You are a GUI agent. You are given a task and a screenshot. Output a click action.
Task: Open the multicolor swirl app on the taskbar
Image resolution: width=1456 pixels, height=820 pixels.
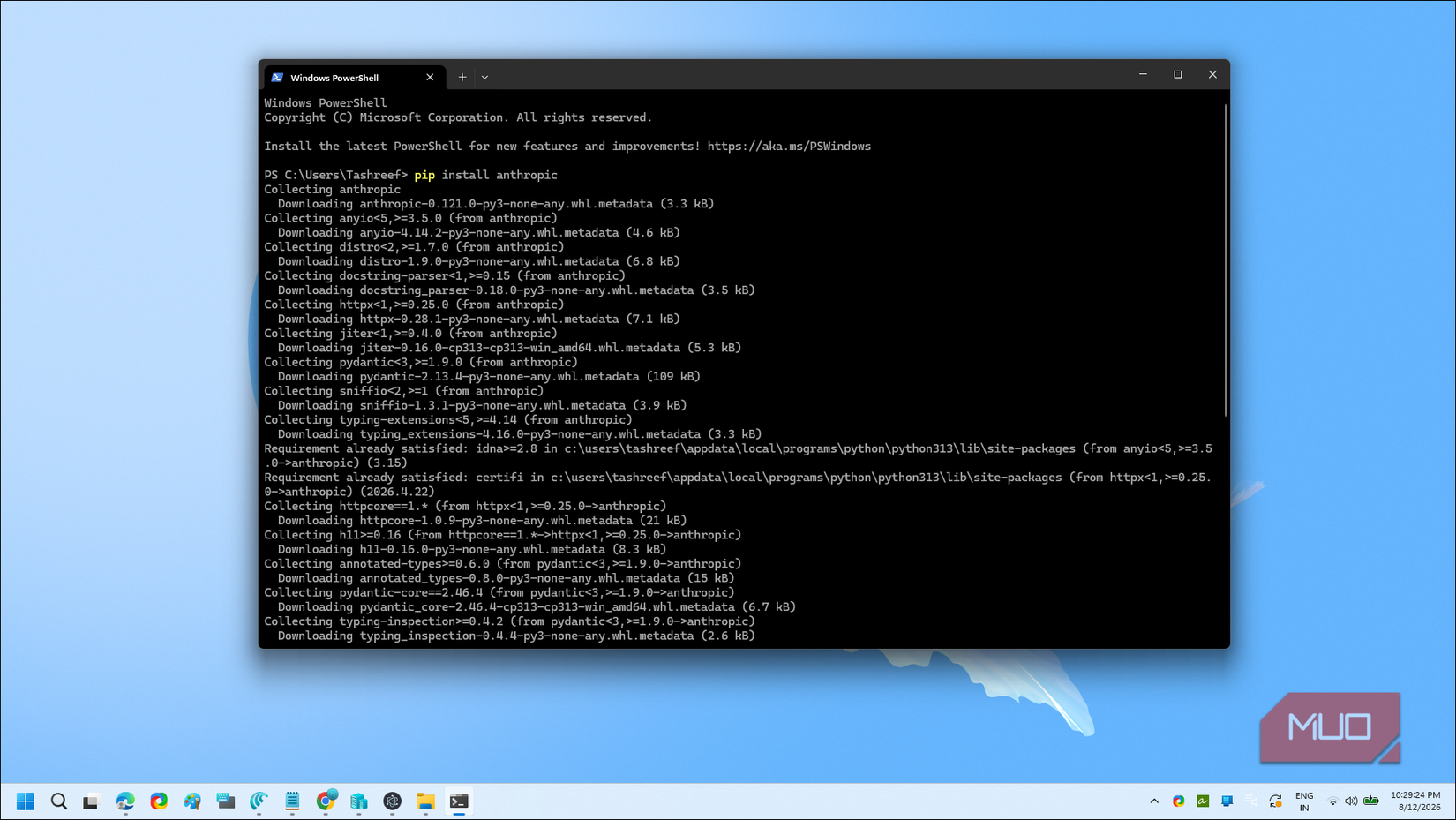(x=159, y=801)
